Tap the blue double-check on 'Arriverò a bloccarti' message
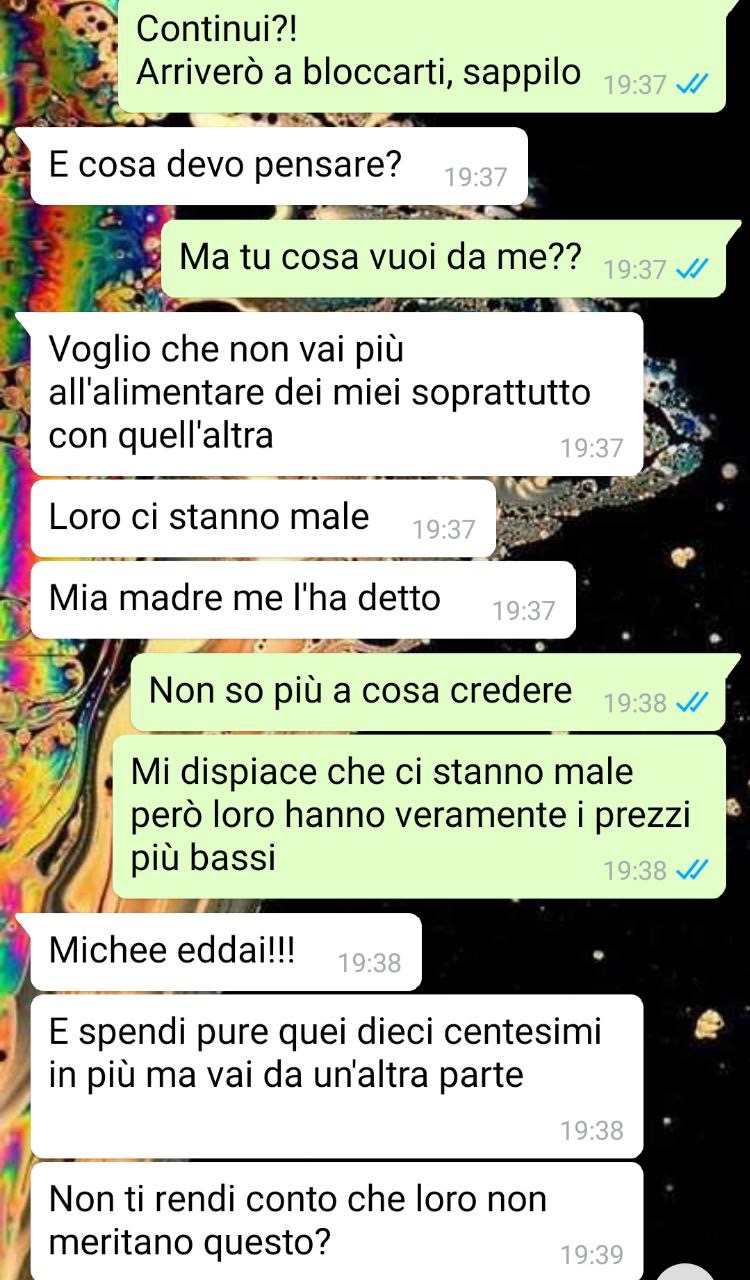Viewport: 750px width, 1280px height. (693, 85)
